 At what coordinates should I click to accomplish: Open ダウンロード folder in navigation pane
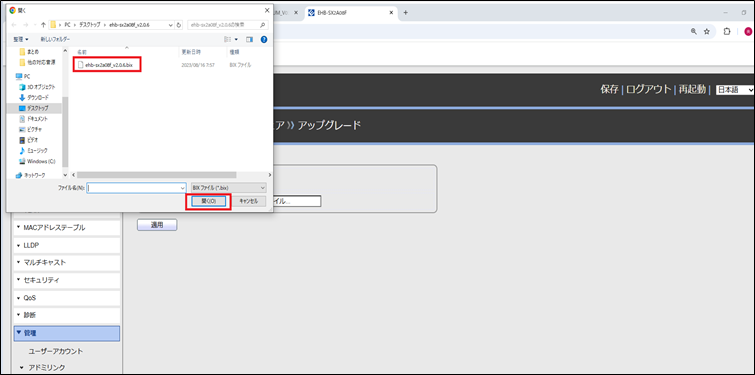click(x=34, y=97)
